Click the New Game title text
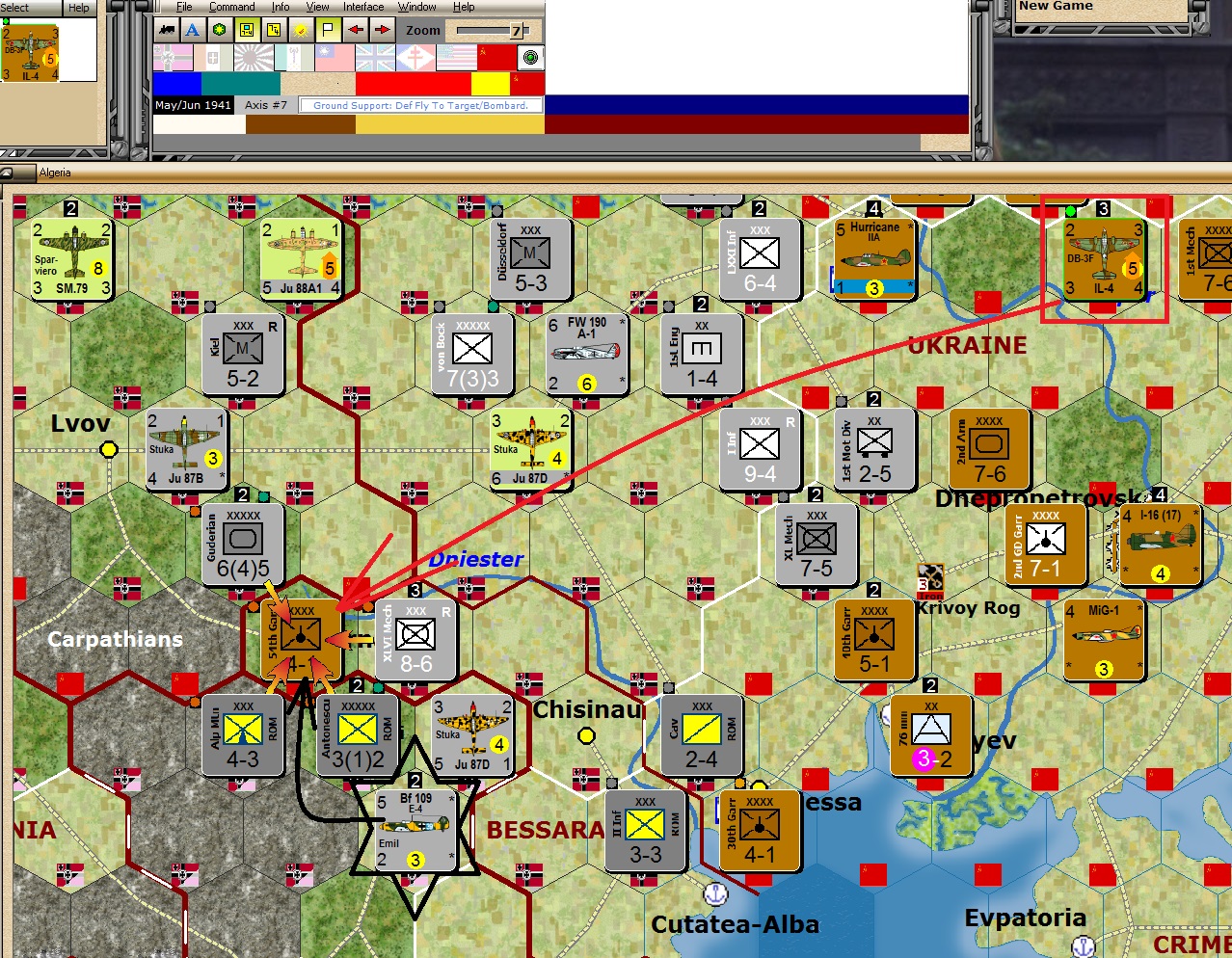Screen dimensions: 1232x958 click(1057, 6)
